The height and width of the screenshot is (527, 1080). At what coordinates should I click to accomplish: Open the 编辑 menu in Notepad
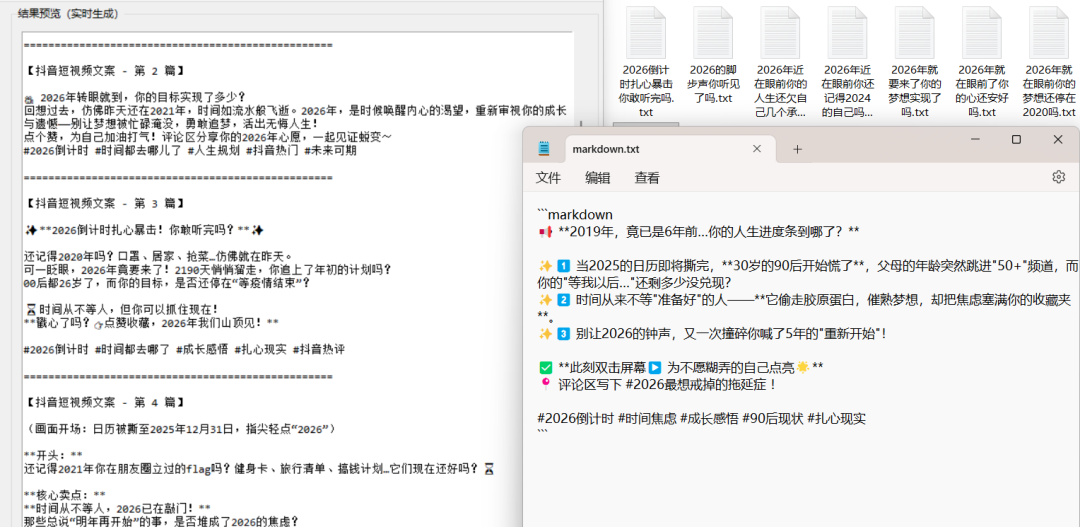pyautogui.click(x=598, y=178)
